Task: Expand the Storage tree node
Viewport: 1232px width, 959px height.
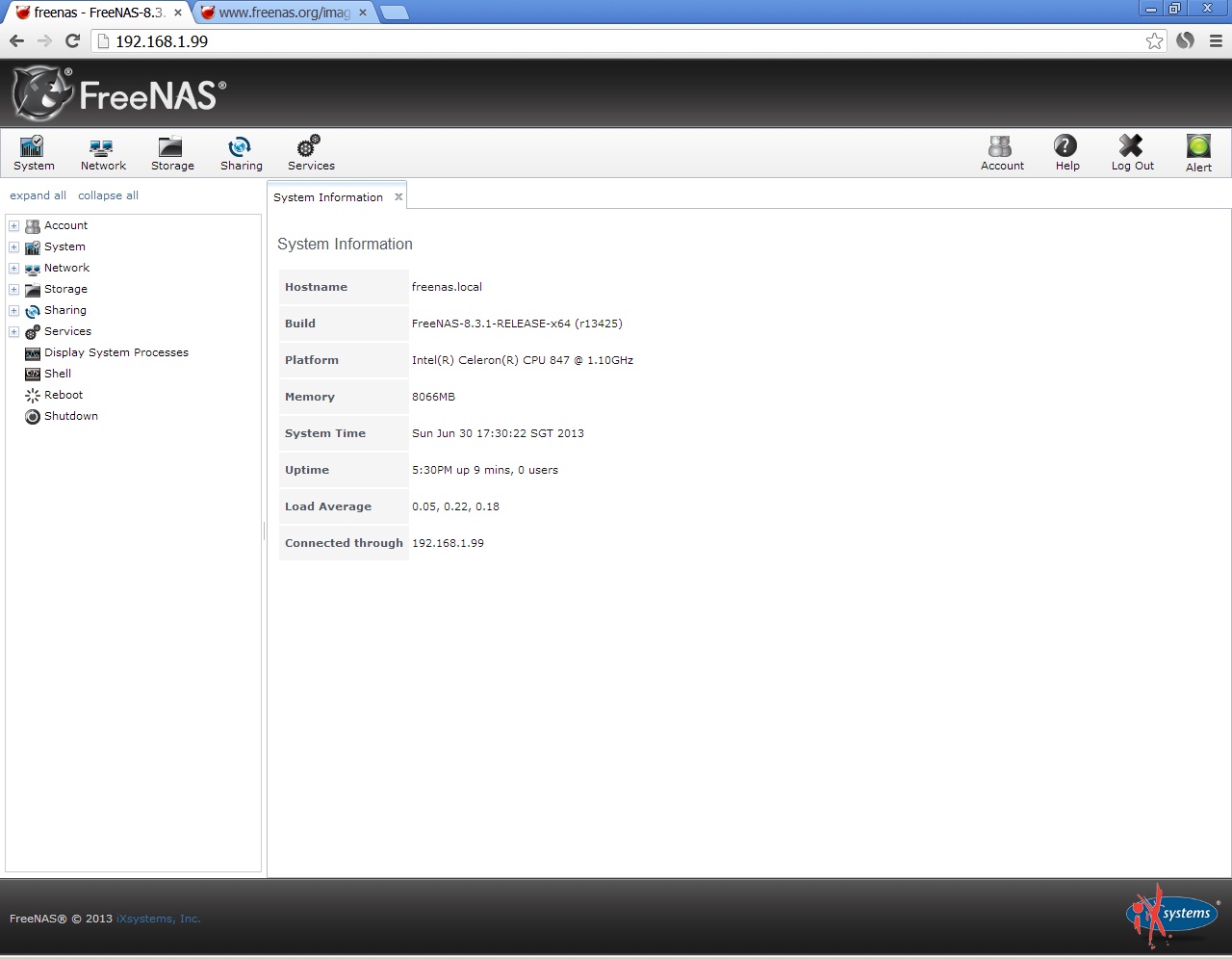Action: click(13, 289)
